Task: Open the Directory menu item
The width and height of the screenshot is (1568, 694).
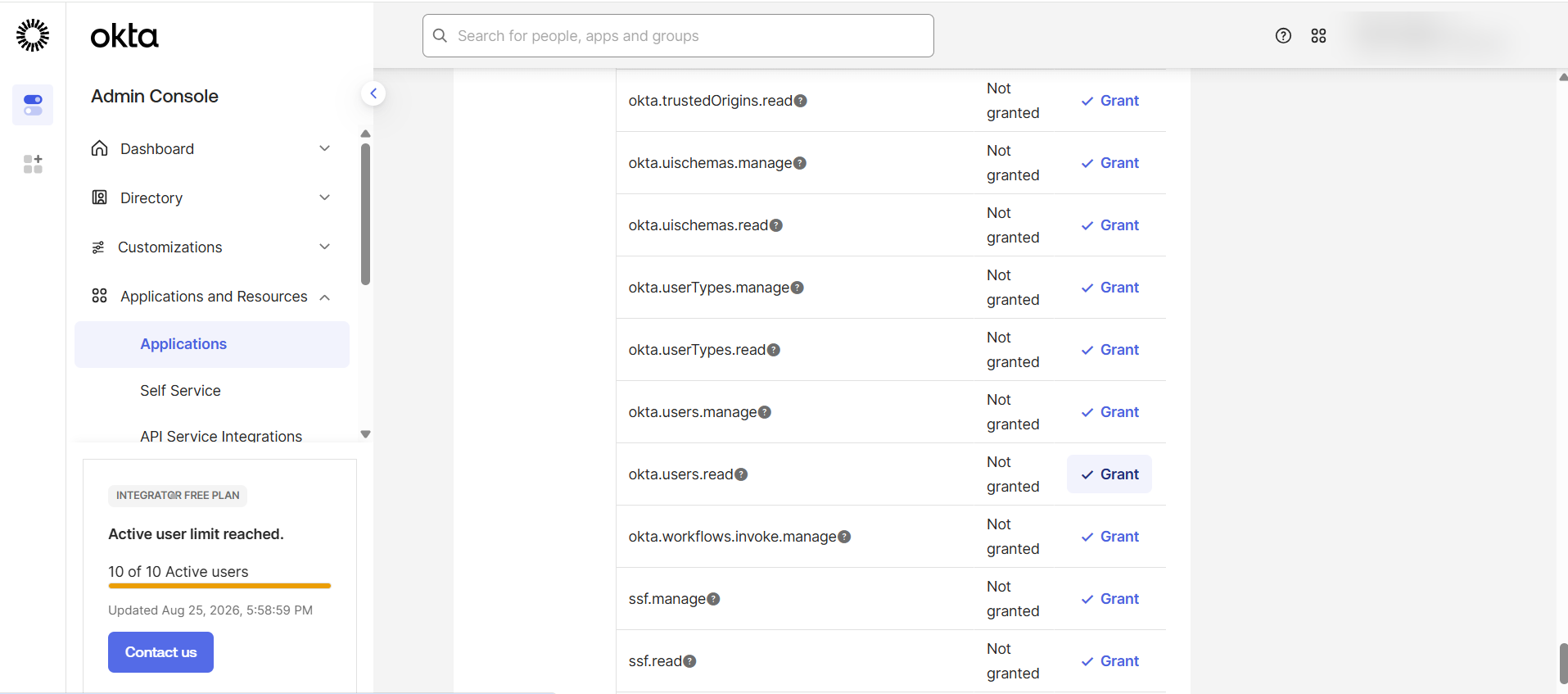Action: click(212, 197)
